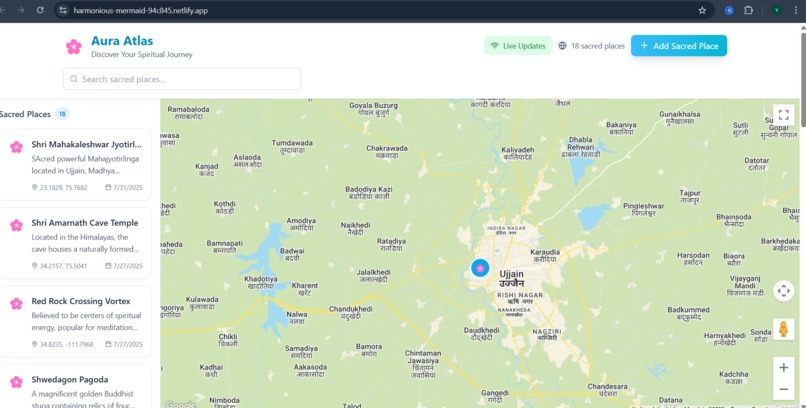This screenshot has width=806, height=408.
Task: Reload the page in browser
Action: [x=40, y=10]
